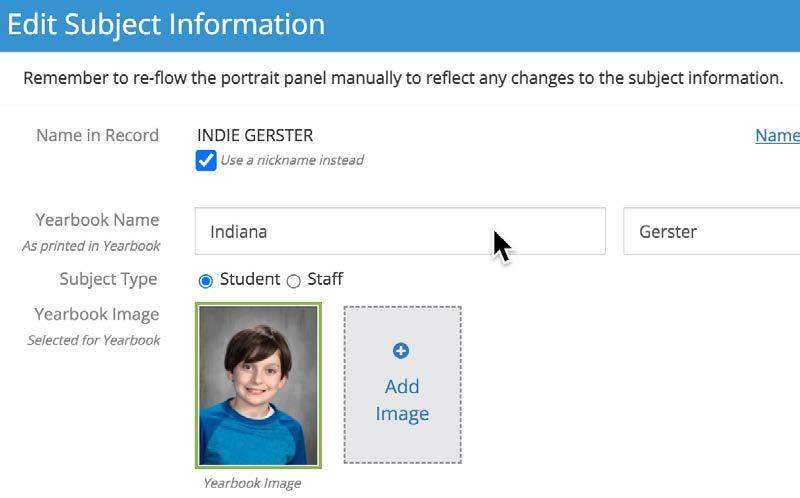Click the Yearbook Name field label
The height and width of the screenshot is (498, 800).
pos(97,220)
